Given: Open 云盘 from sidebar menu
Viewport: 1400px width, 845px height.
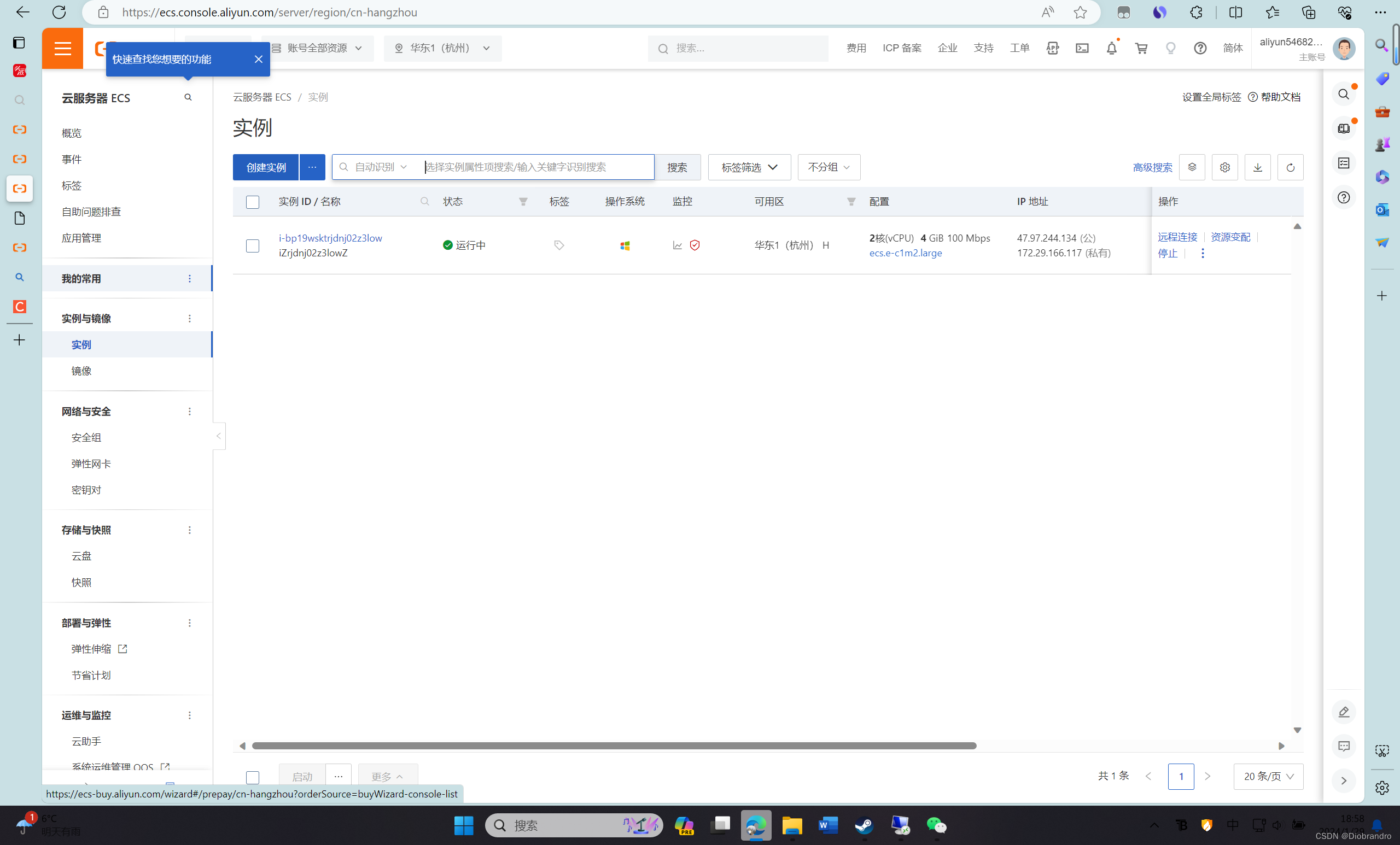Looking at the screenshot, I should (81, 556).
